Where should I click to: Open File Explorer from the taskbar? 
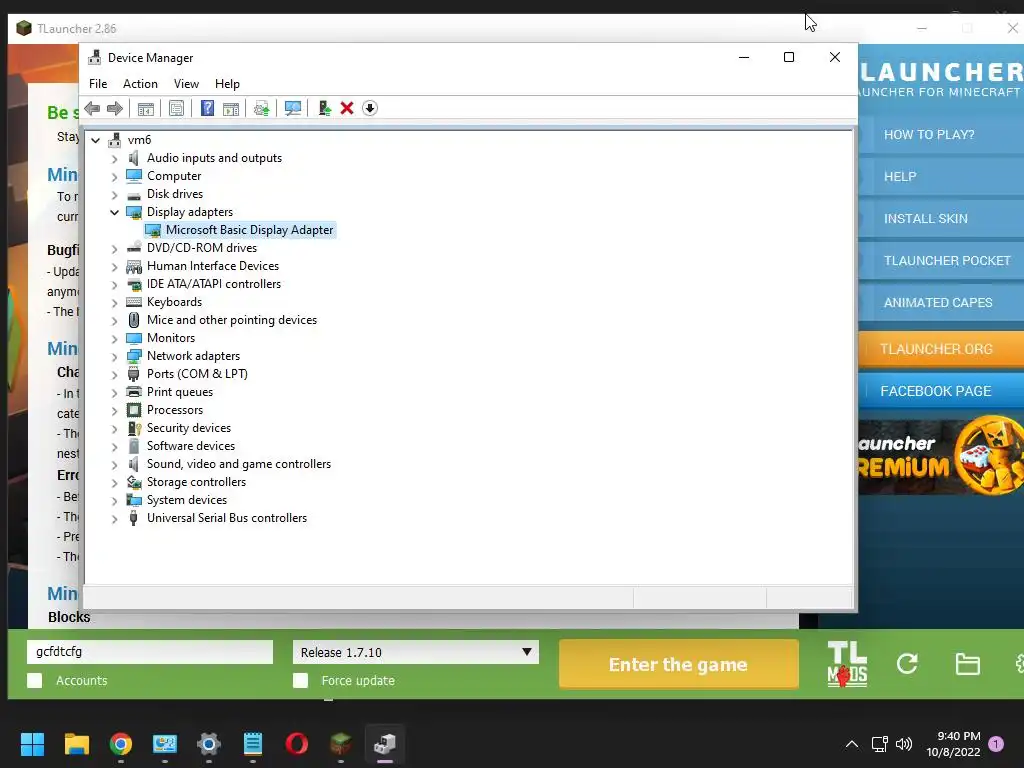76,744
